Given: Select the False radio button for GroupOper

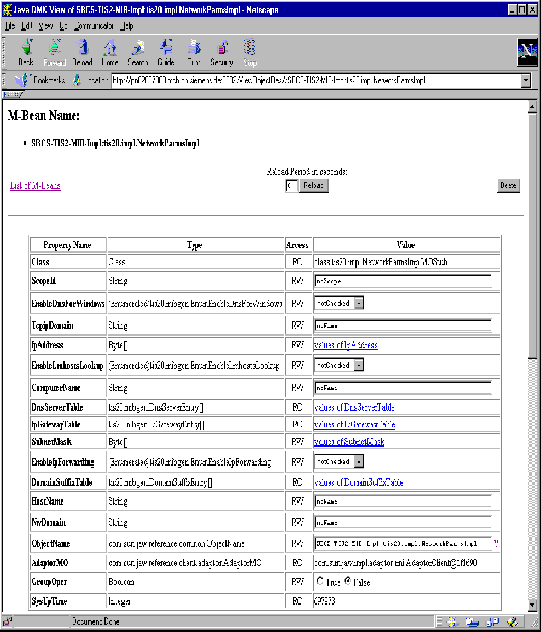Looking at the screenshot, I should (347, 581).
